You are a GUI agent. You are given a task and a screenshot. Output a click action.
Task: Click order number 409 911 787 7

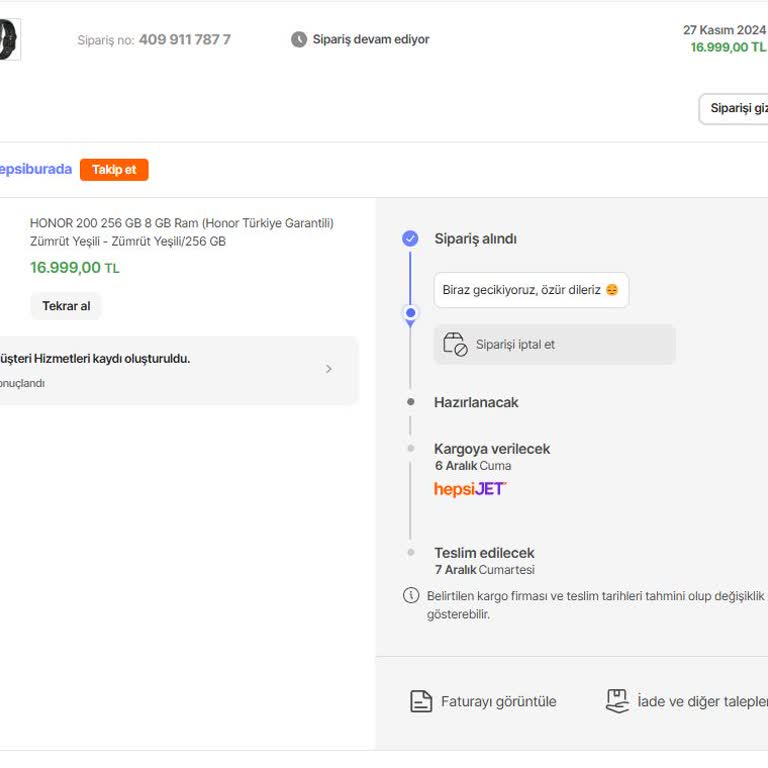click(185, 40)
